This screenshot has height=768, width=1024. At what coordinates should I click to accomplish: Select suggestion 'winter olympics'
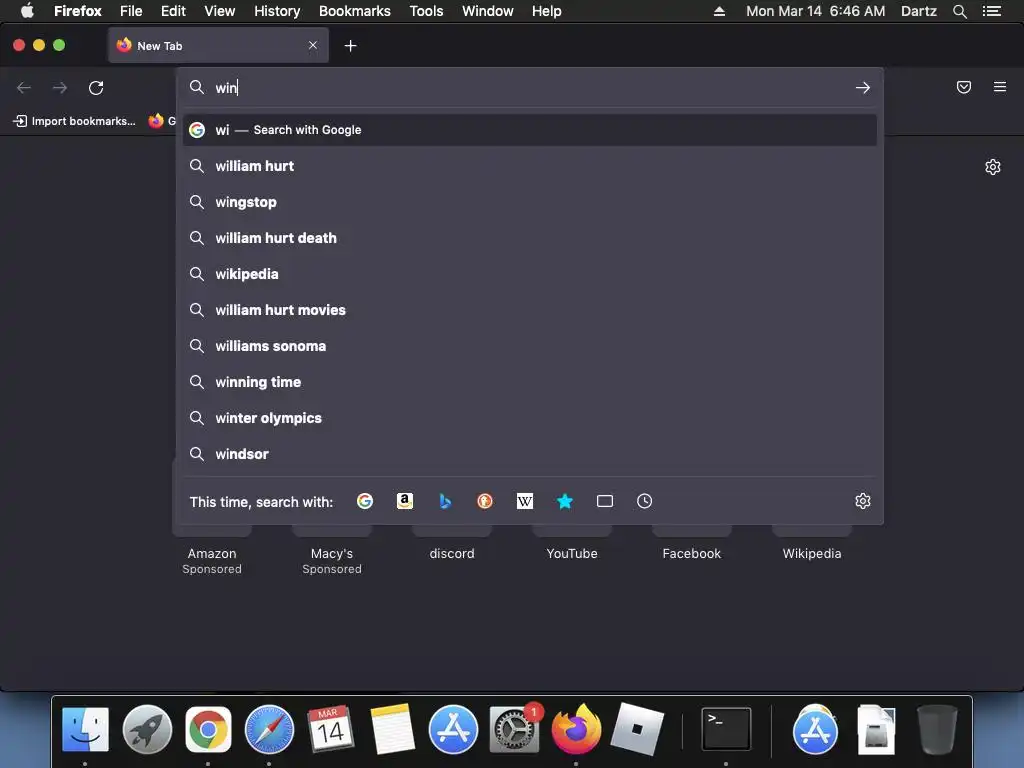(x=530, y=418)
